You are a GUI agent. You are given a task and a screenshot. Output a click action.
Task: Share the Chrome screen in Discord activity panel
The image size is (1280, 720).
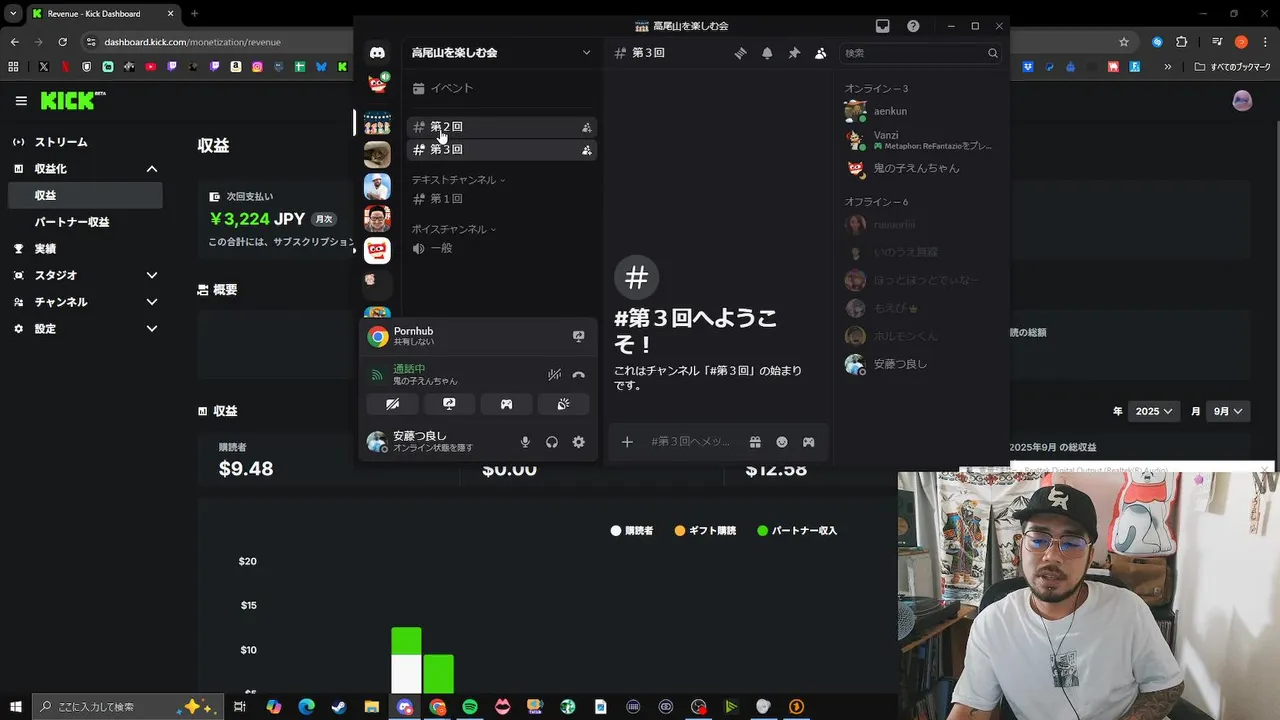[578, 336]
